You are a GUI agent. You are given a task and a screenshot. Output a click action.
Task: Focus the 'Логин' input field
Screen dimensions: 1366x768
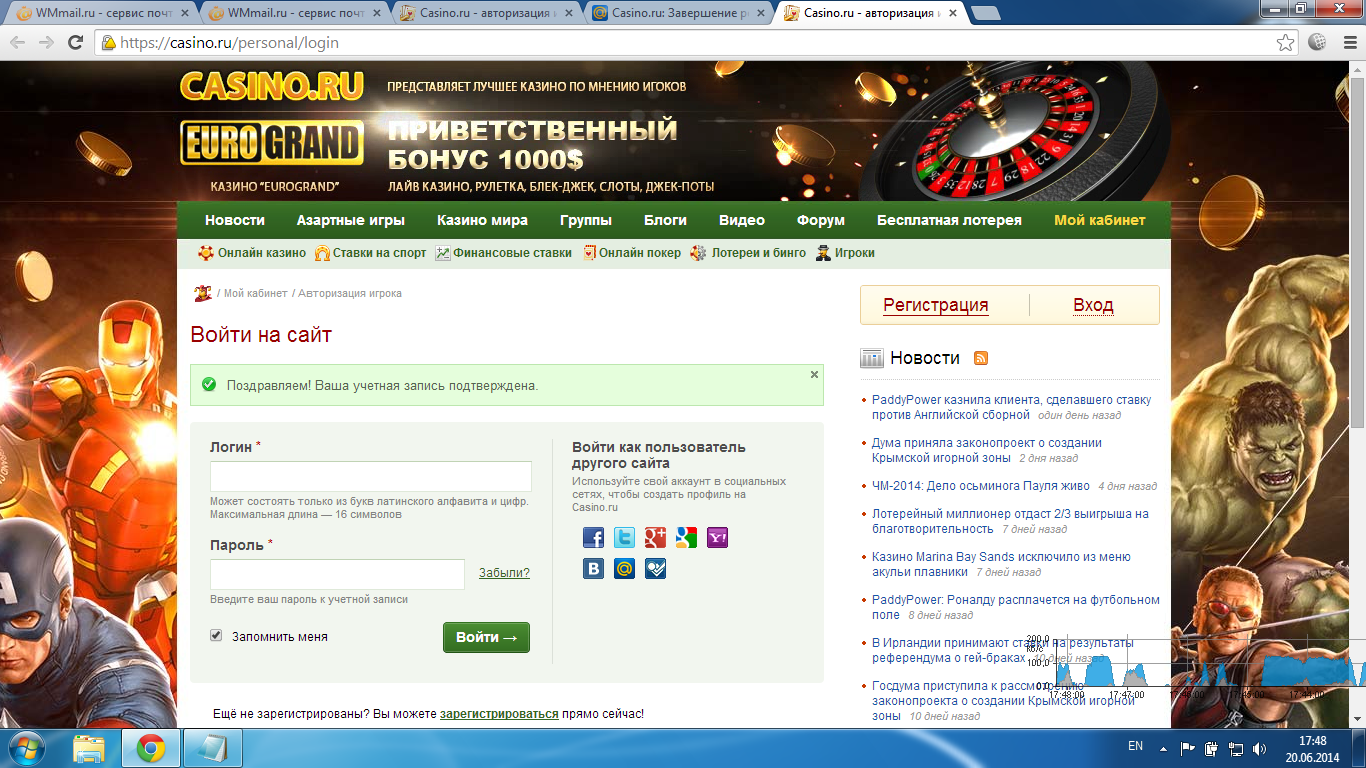pyautogui.click(x=371, y=476)
